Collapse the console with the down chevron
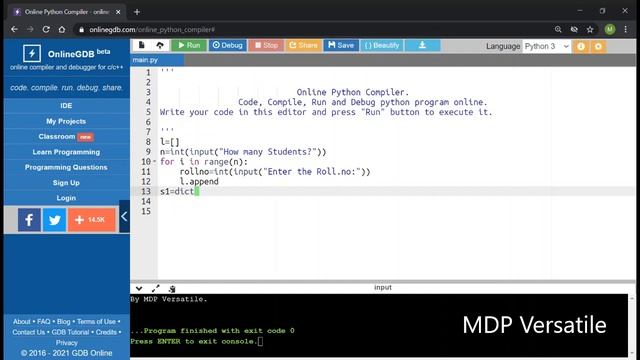640x360 pixels. (139, 289)
